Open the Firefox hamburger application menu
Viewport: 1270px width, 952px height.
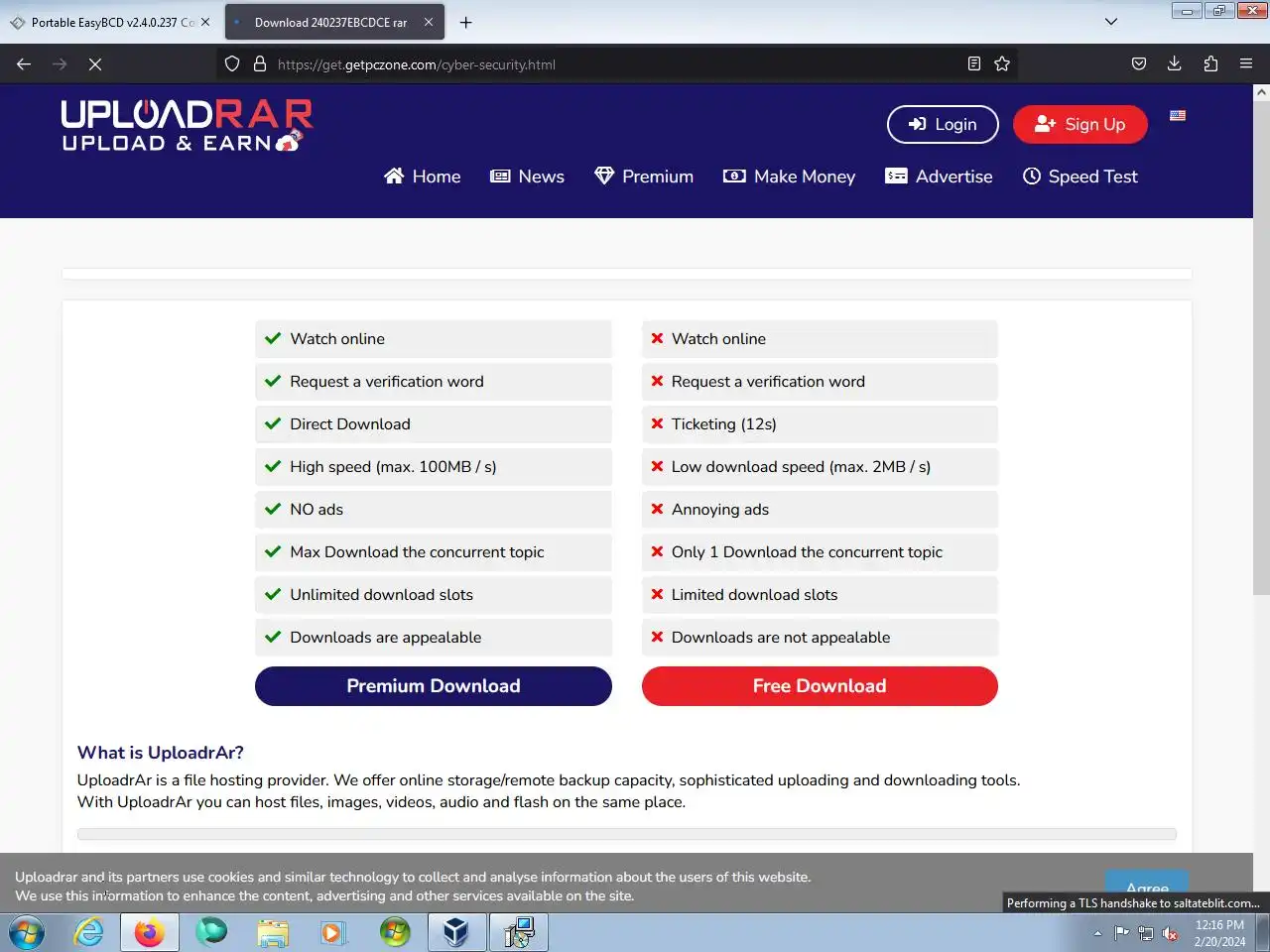[x=1246, y=64]
